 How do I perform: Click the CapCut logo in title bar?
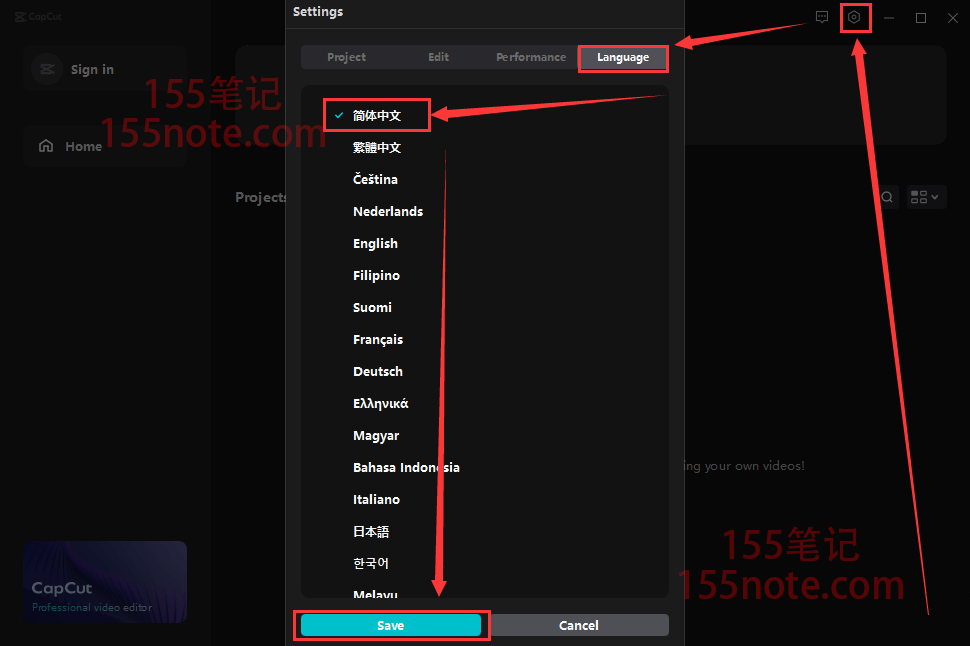21,17
